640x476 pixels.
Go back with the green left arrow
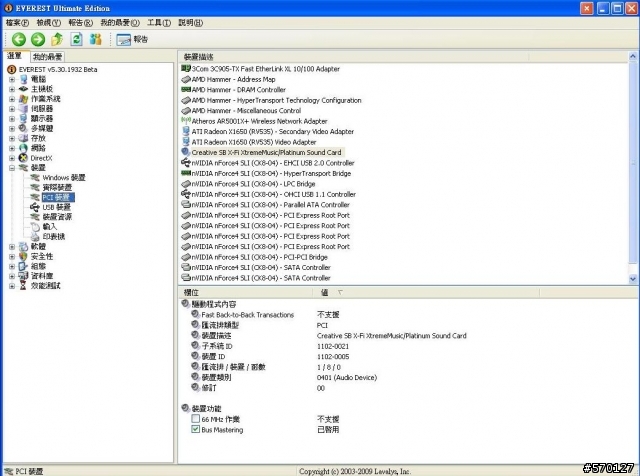19,40
